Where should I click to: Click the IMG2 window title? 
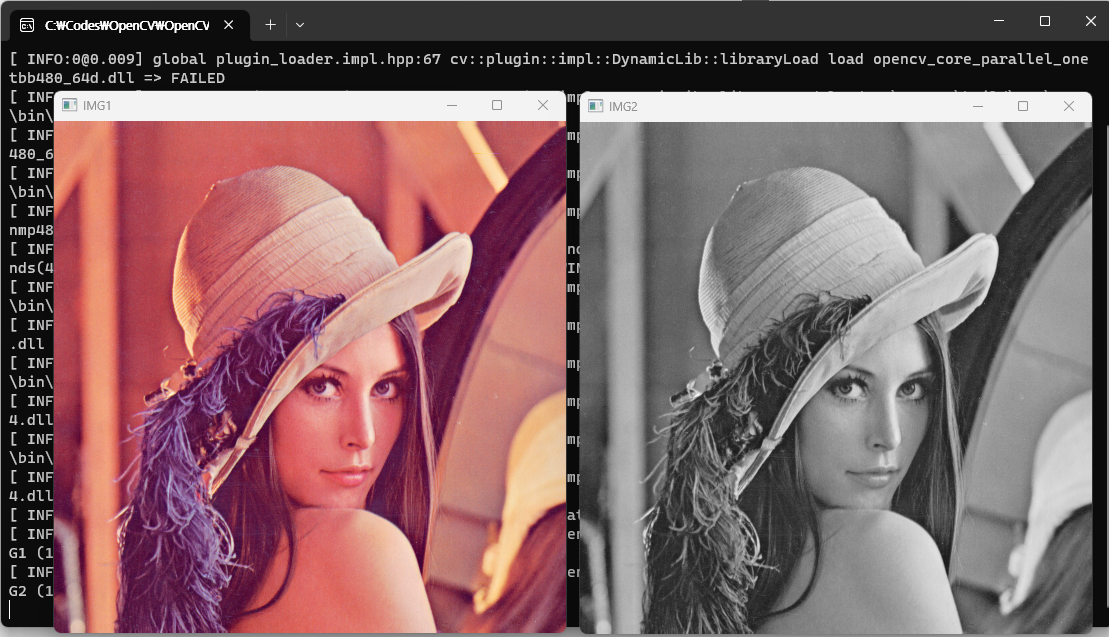pos(623,106)
